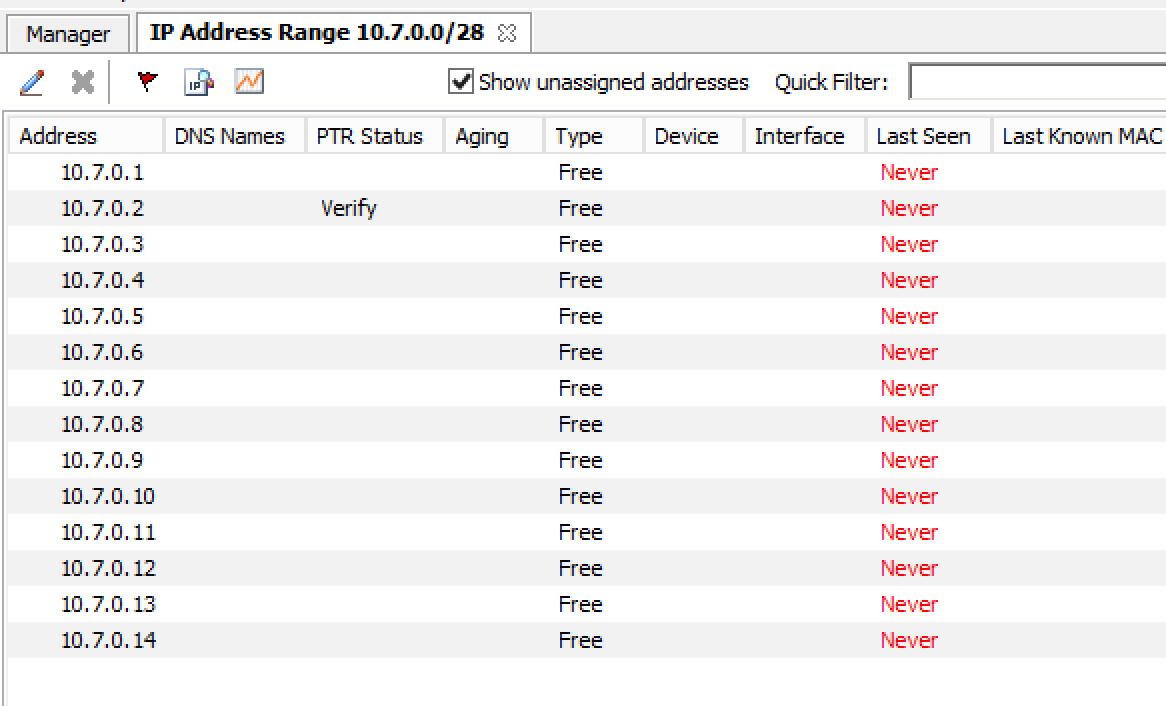This screenshot has height=706, width=1166.
Task: Click the red flag icon
Action: pyautogui.click(x=147, y=82)
